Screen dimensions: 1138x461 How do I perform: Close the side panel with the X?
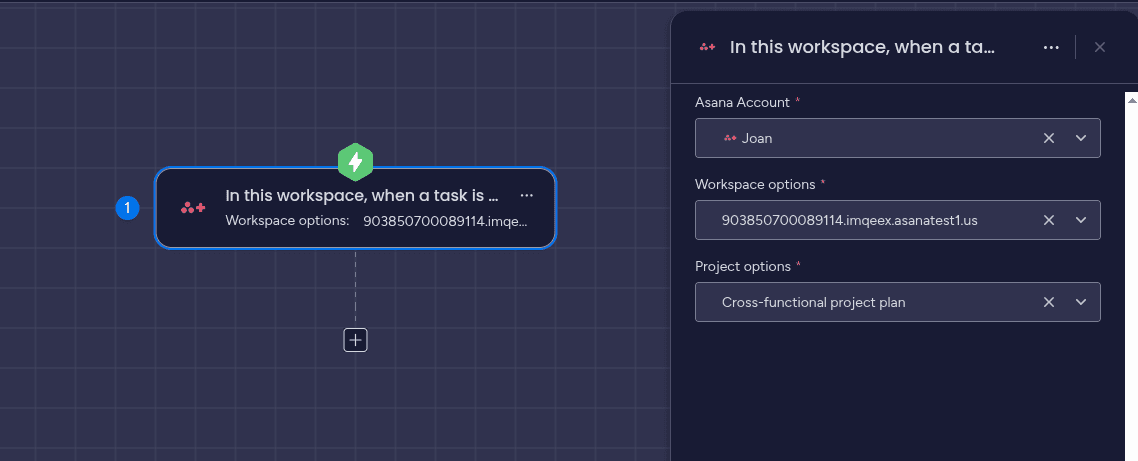tap(1100, 47)
